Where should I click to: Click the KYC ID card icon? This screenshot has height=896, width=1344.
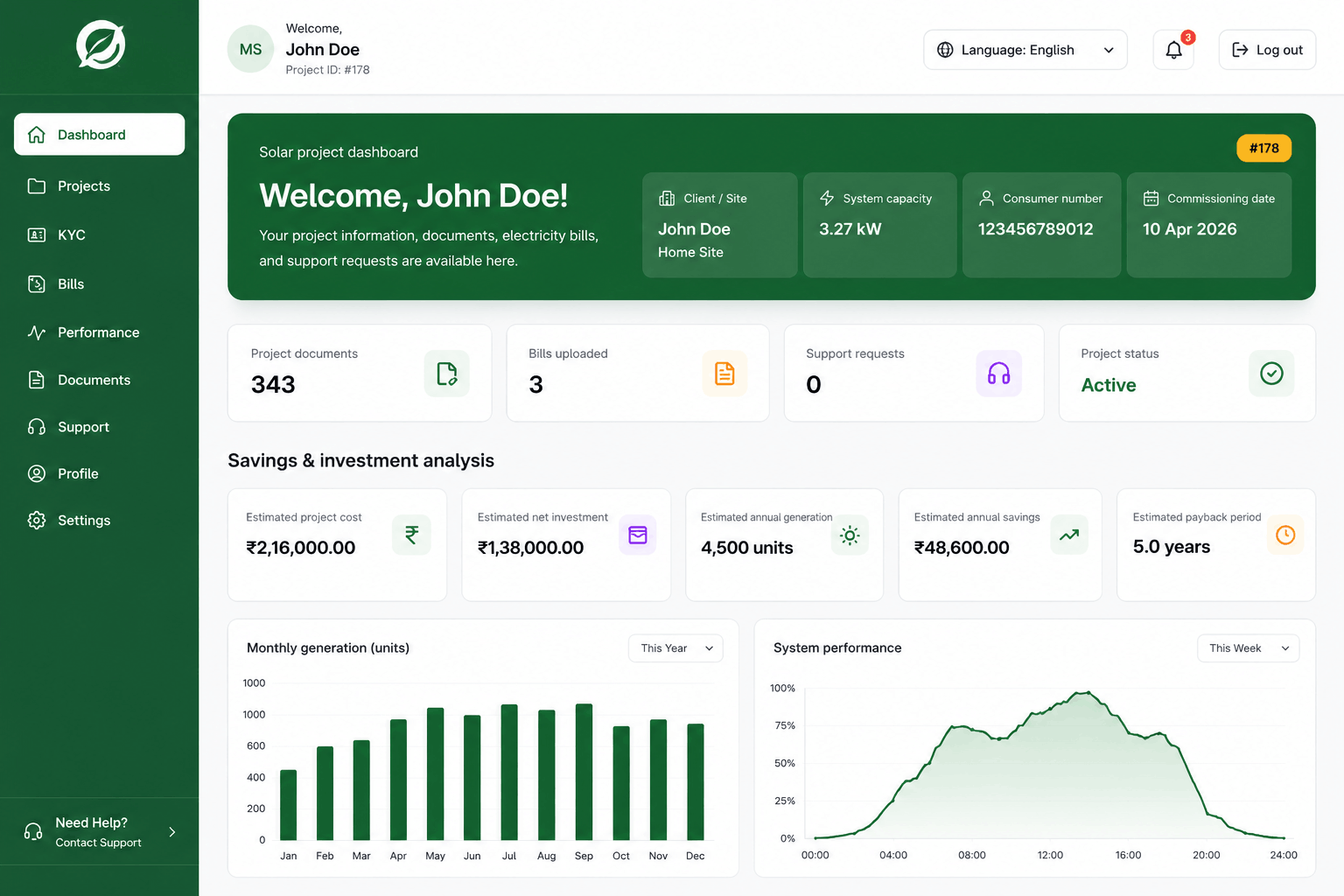pos(37,234)
